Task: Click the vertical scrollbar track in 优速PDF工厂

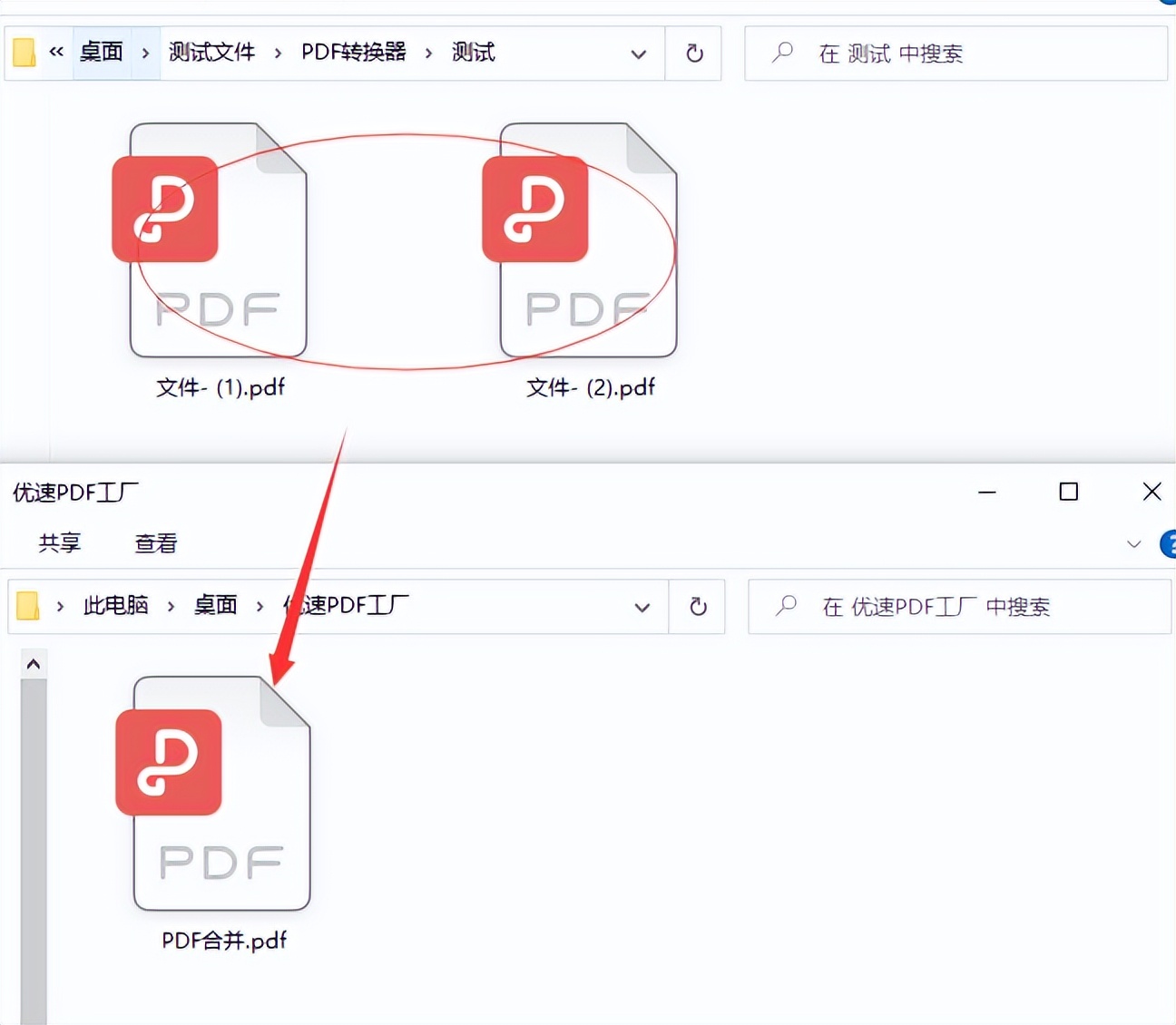Action: tap(34, 851)
